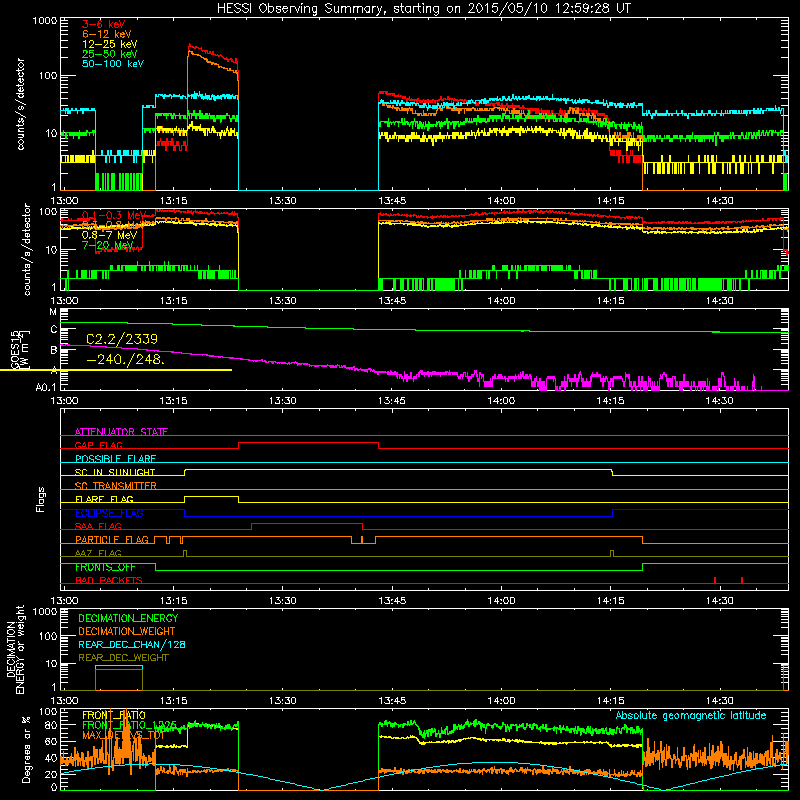Click the DECIMATION ENERGY or weight axis label
Image resolution: width=800 pixels, height=800 pixels.
[x=15, y=649]
